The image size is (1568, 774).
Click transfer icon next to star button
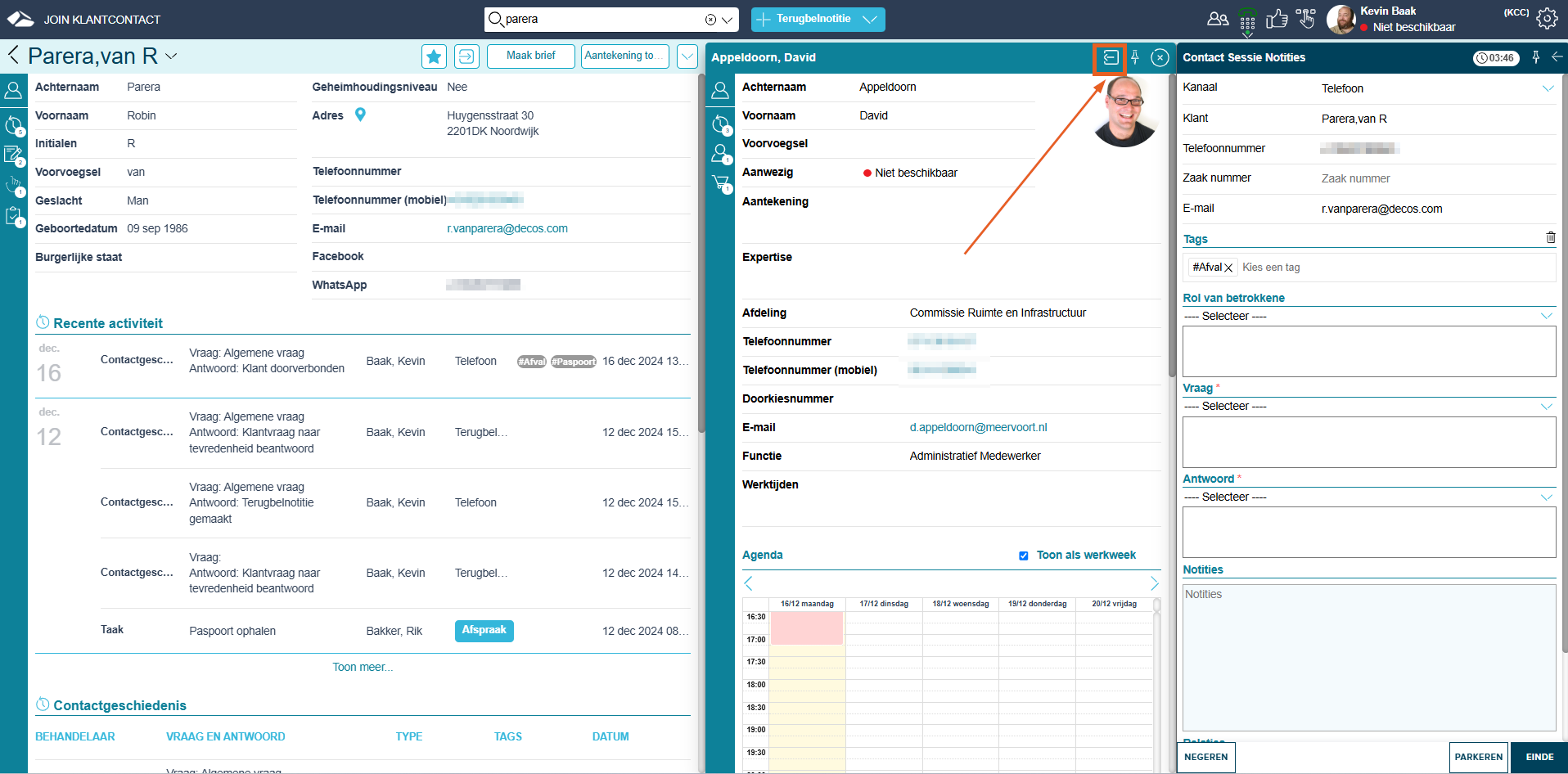pos(466,56)
